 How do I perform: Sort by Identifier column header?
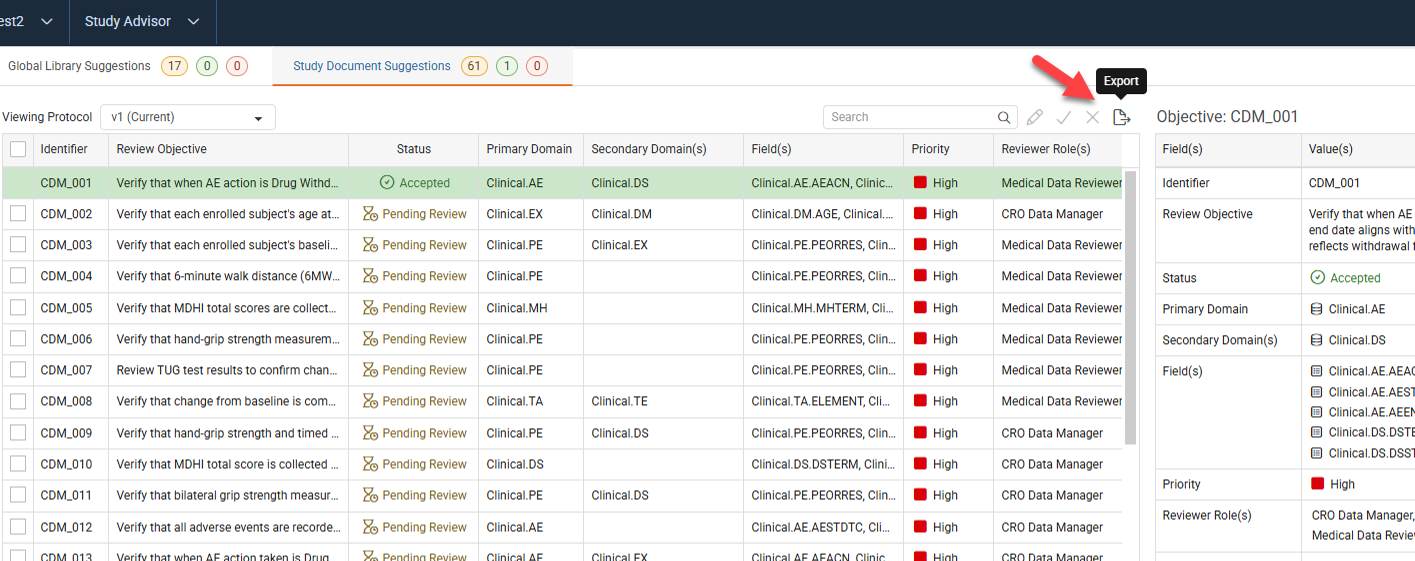click(64, 149)
